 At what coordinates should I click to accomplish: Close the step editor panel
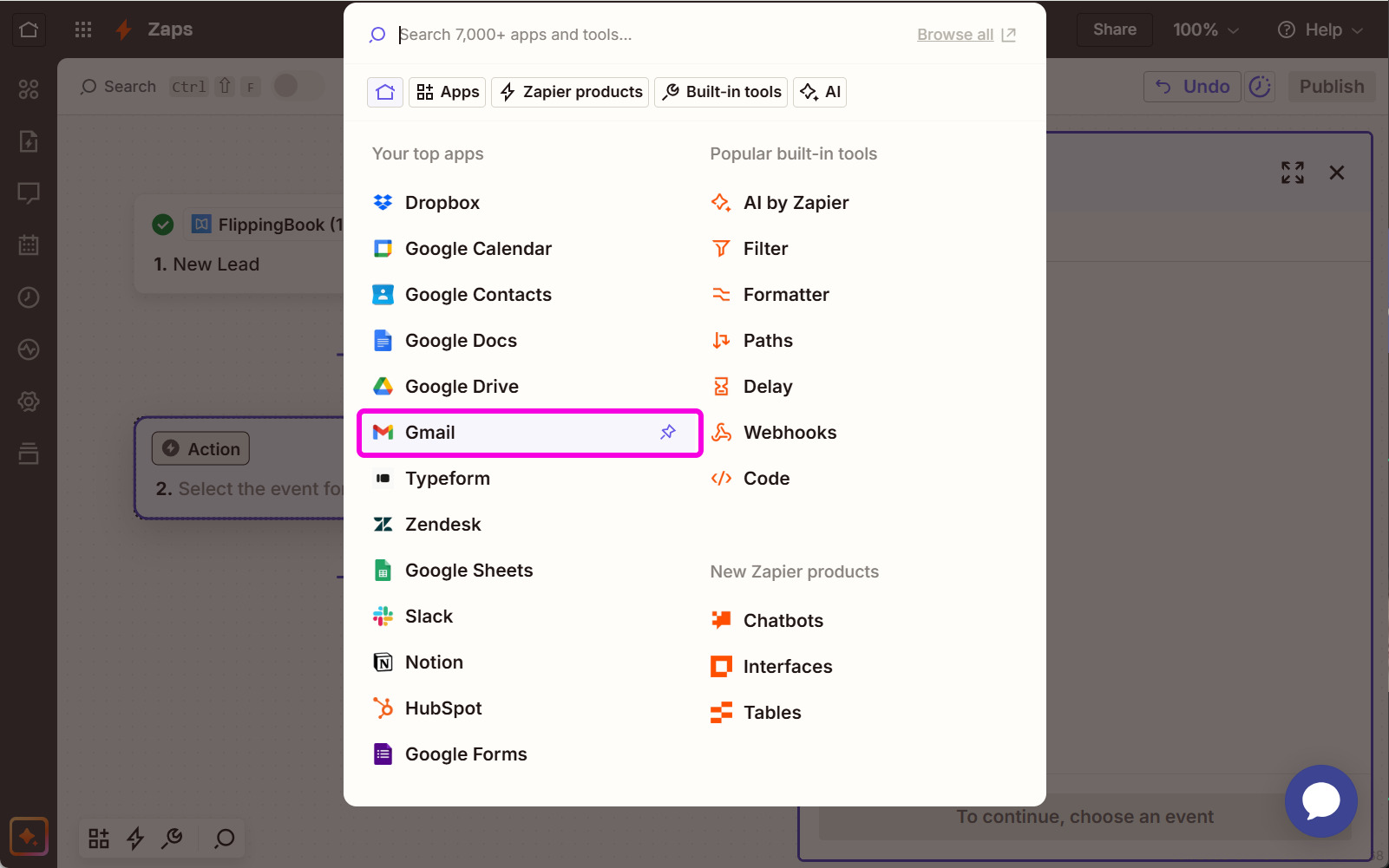click(1337, 173)
